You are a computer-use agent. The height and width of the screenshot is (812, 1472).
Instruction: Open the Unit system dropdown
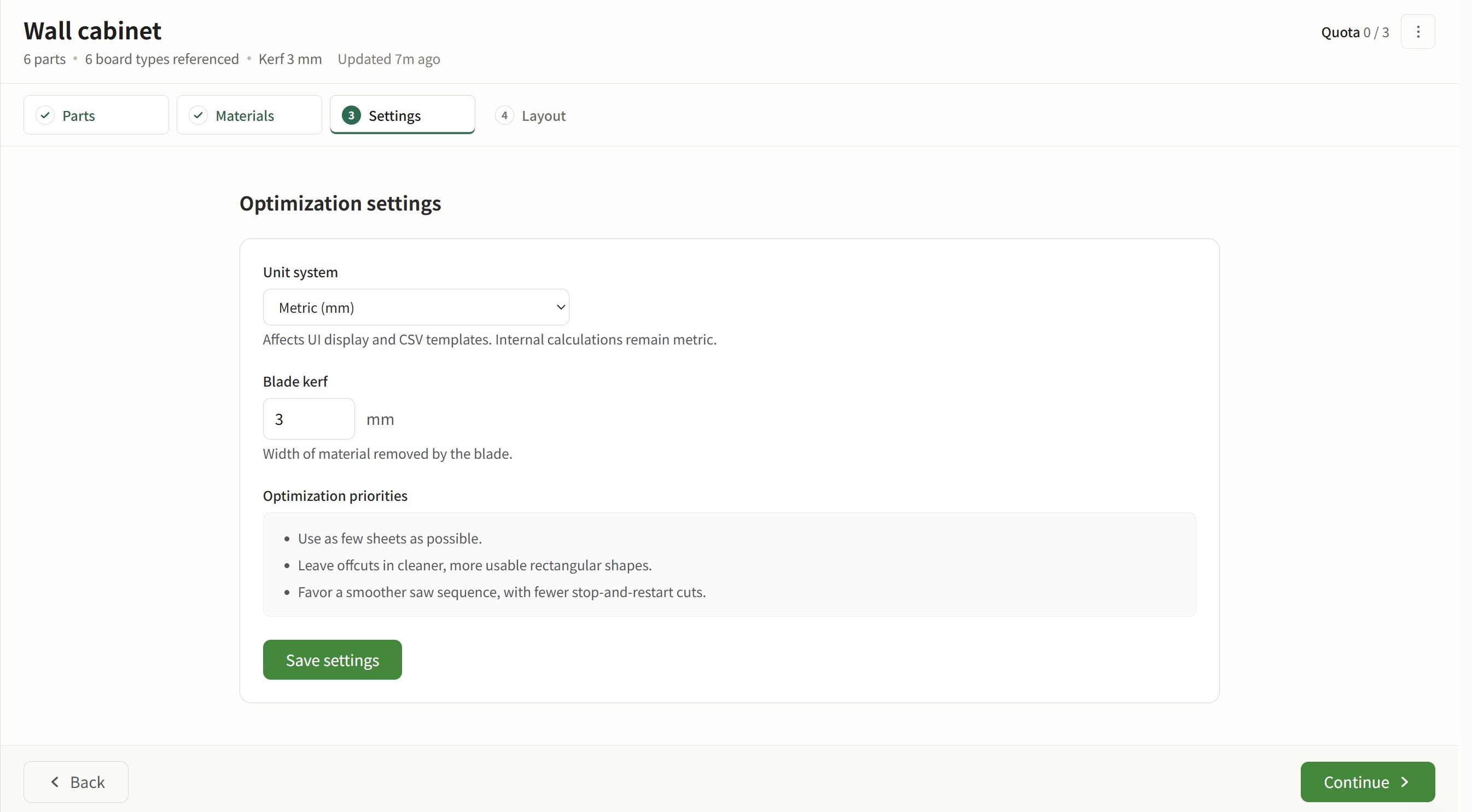click(x=415, y=307)
